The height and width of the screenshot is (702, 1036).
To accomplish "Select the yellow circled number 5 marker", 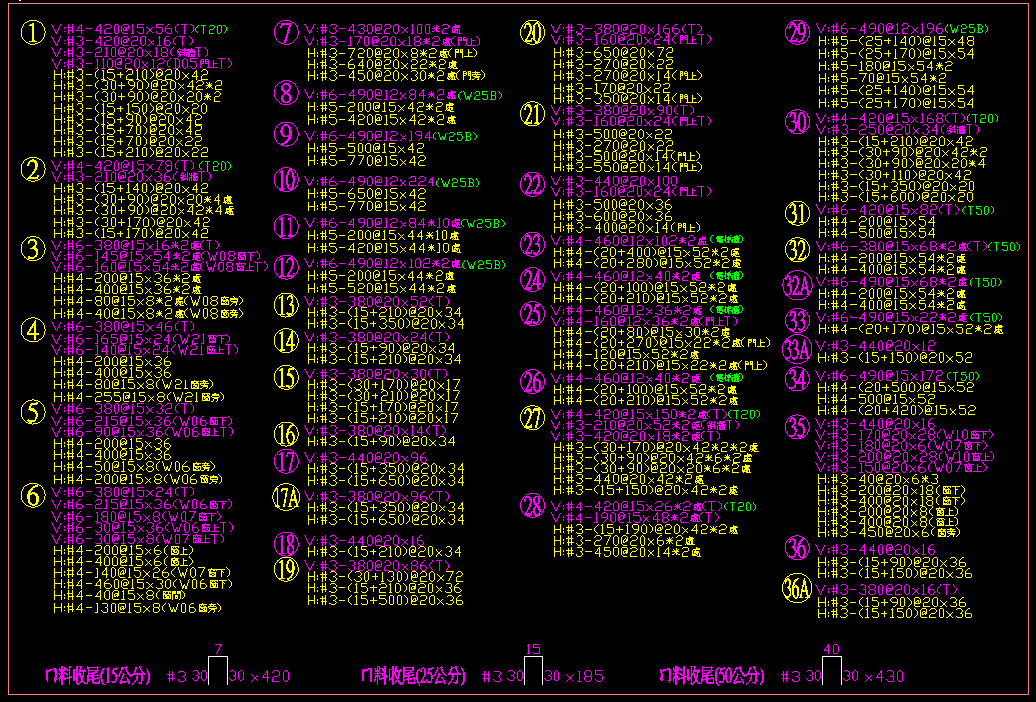I will (x=34, y=412).
